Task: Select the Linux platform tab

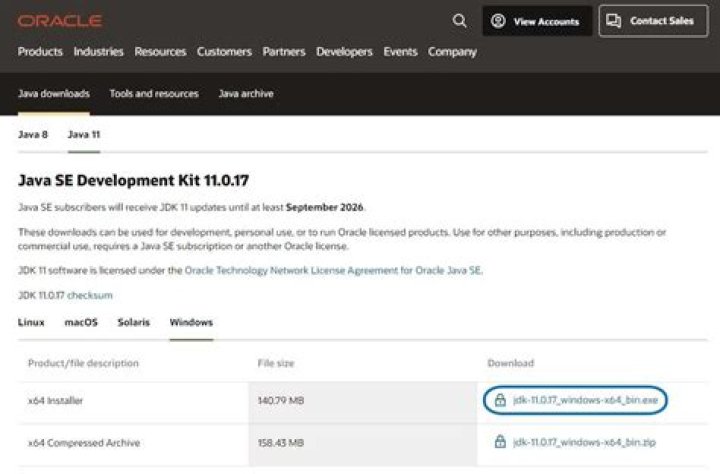Action: coord(31,322)
